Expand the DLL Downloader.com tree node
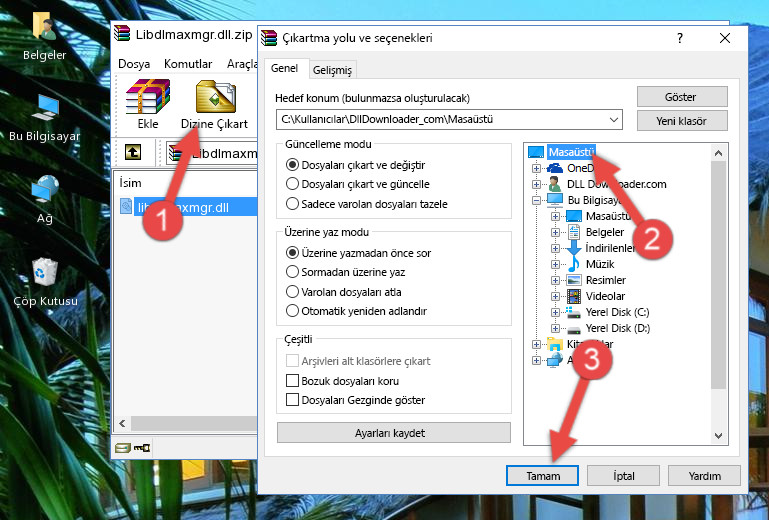Image resolution: width=769 pixels, height=520 pixels. [x=536, y=184]
